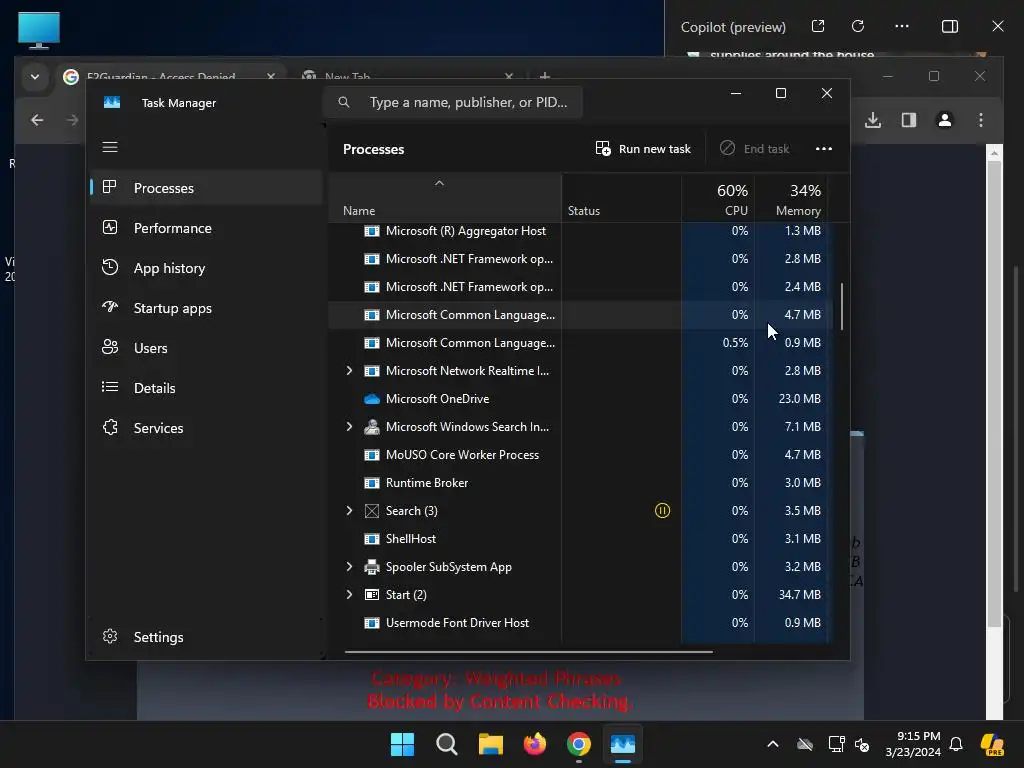Open a new Chrome tab with plus

545,76
